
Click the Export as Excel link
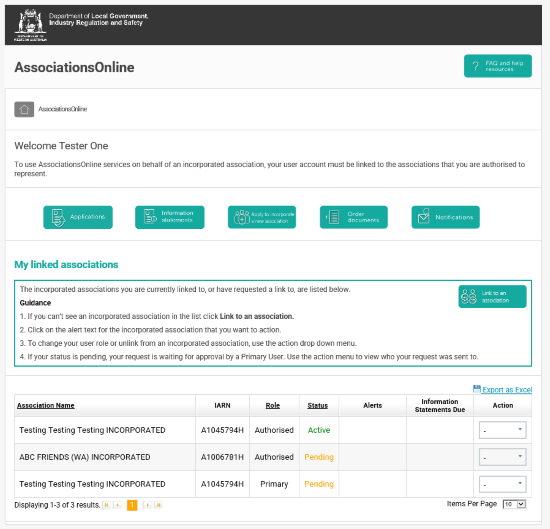tap(507, 390)
